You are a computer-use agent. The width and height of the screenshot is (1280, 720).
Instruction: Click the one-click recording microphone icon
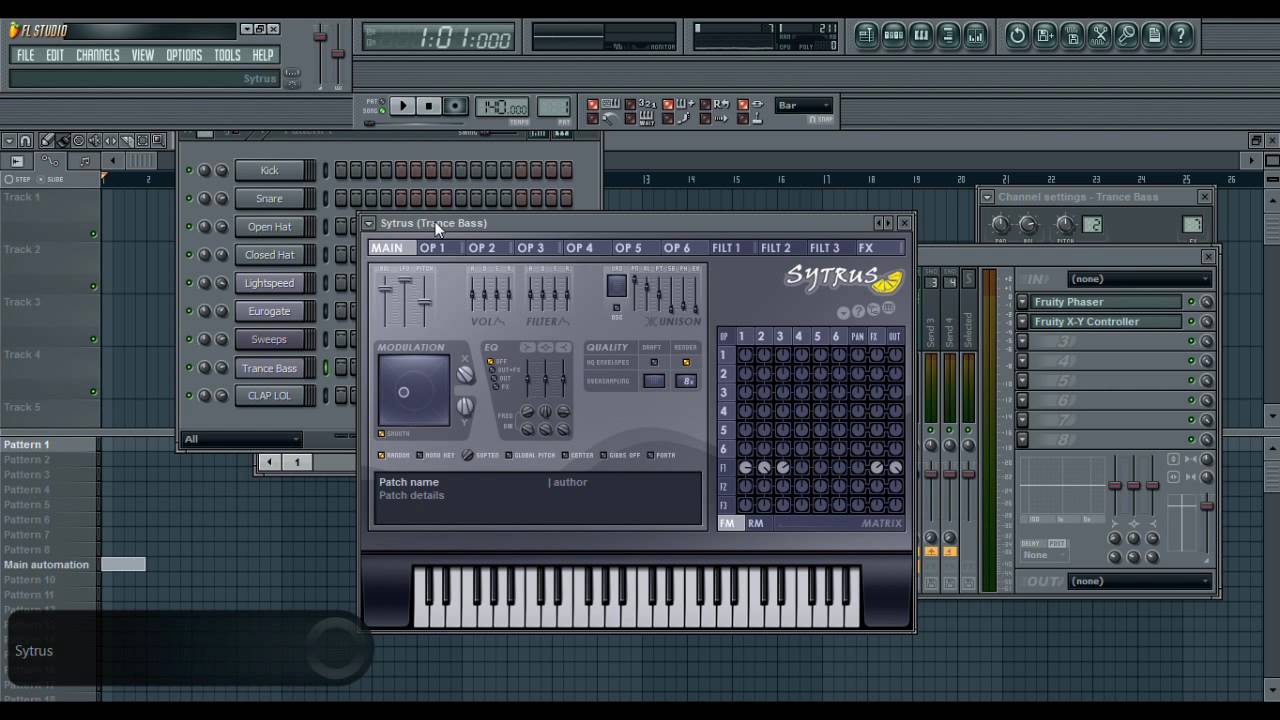click(x=1127, y=36)
